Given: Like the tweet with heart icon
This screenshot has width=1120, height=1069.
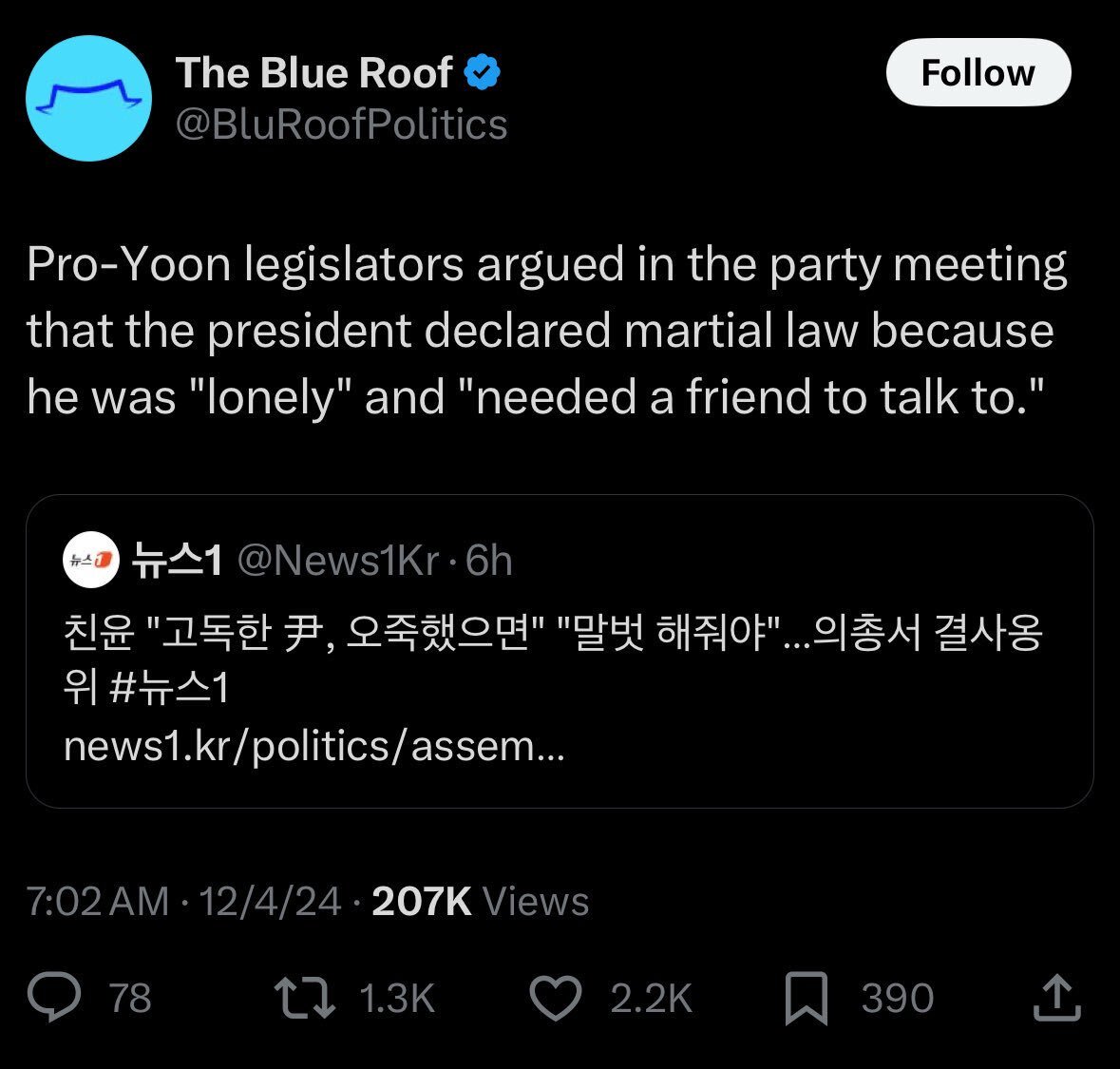Looking at the screenshot, I should pyautogui.click(x=556, y=998).
